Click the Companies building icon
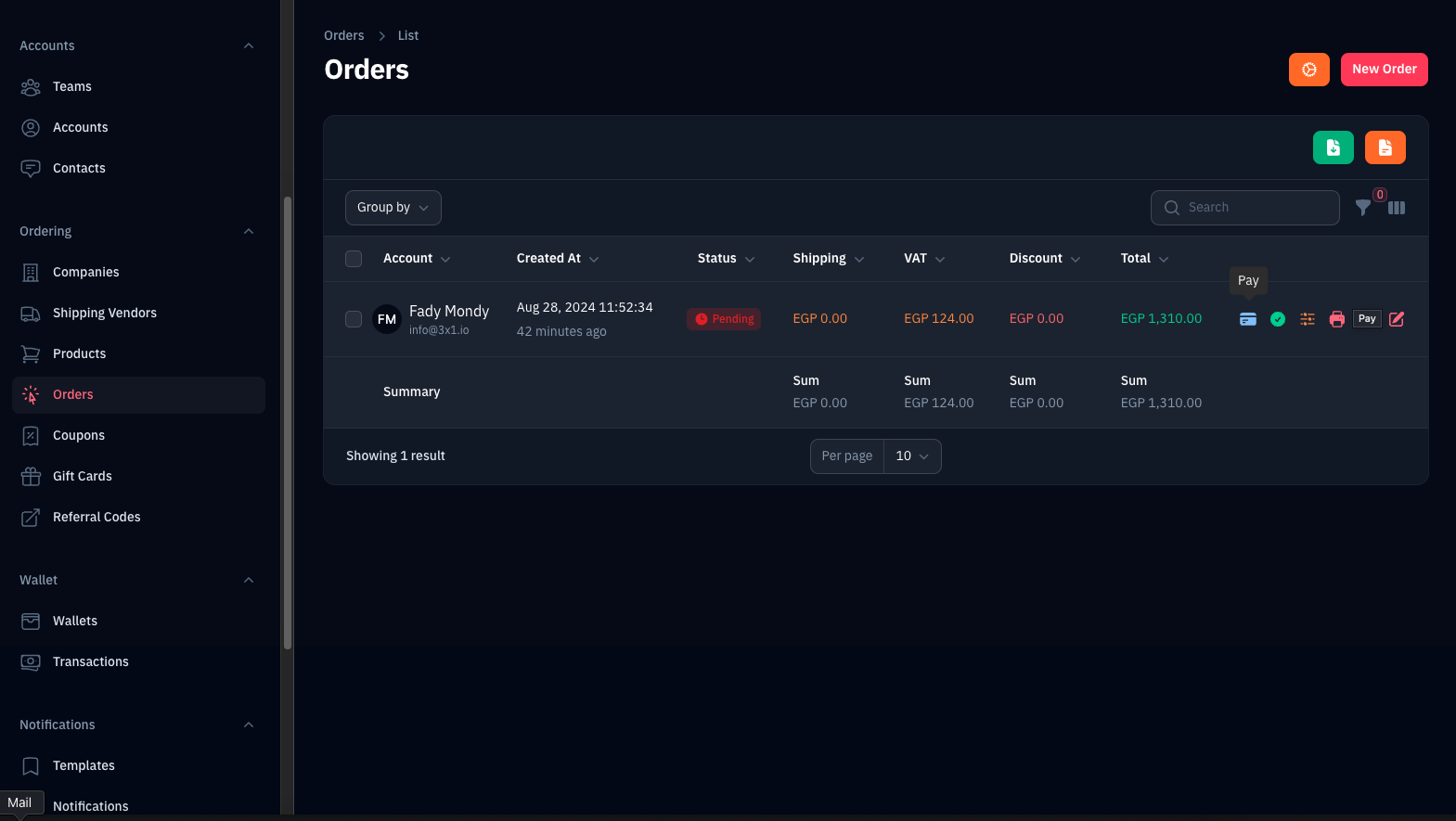1456x821 pixels. coord(31,272)
